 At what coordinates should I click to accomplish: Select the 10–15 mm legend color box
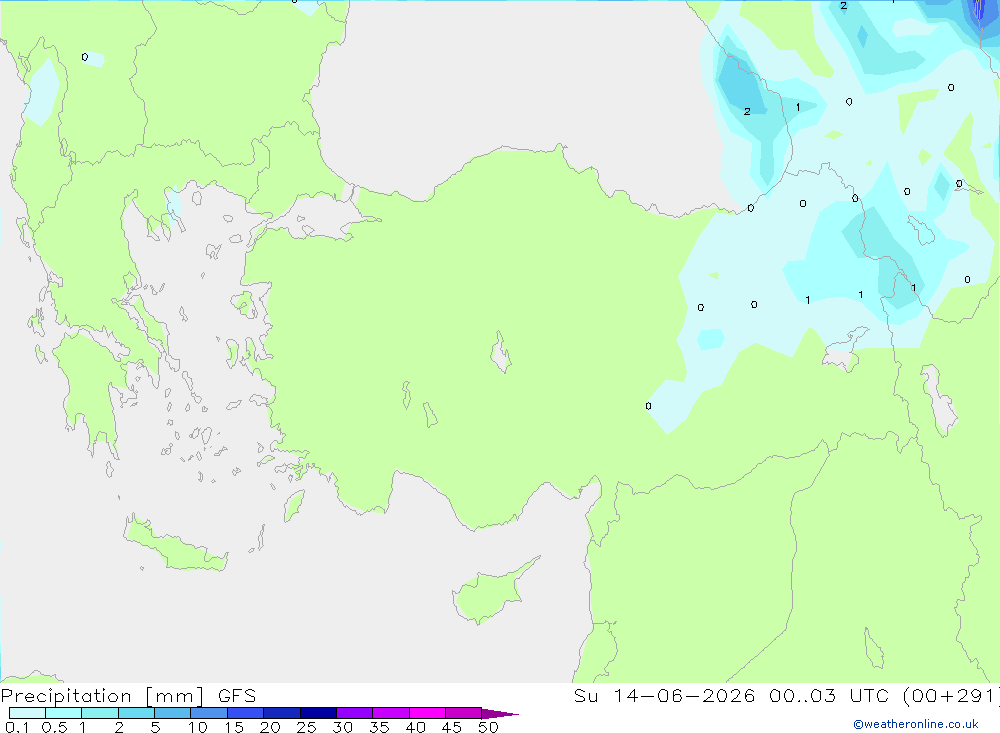pos(209,713)
